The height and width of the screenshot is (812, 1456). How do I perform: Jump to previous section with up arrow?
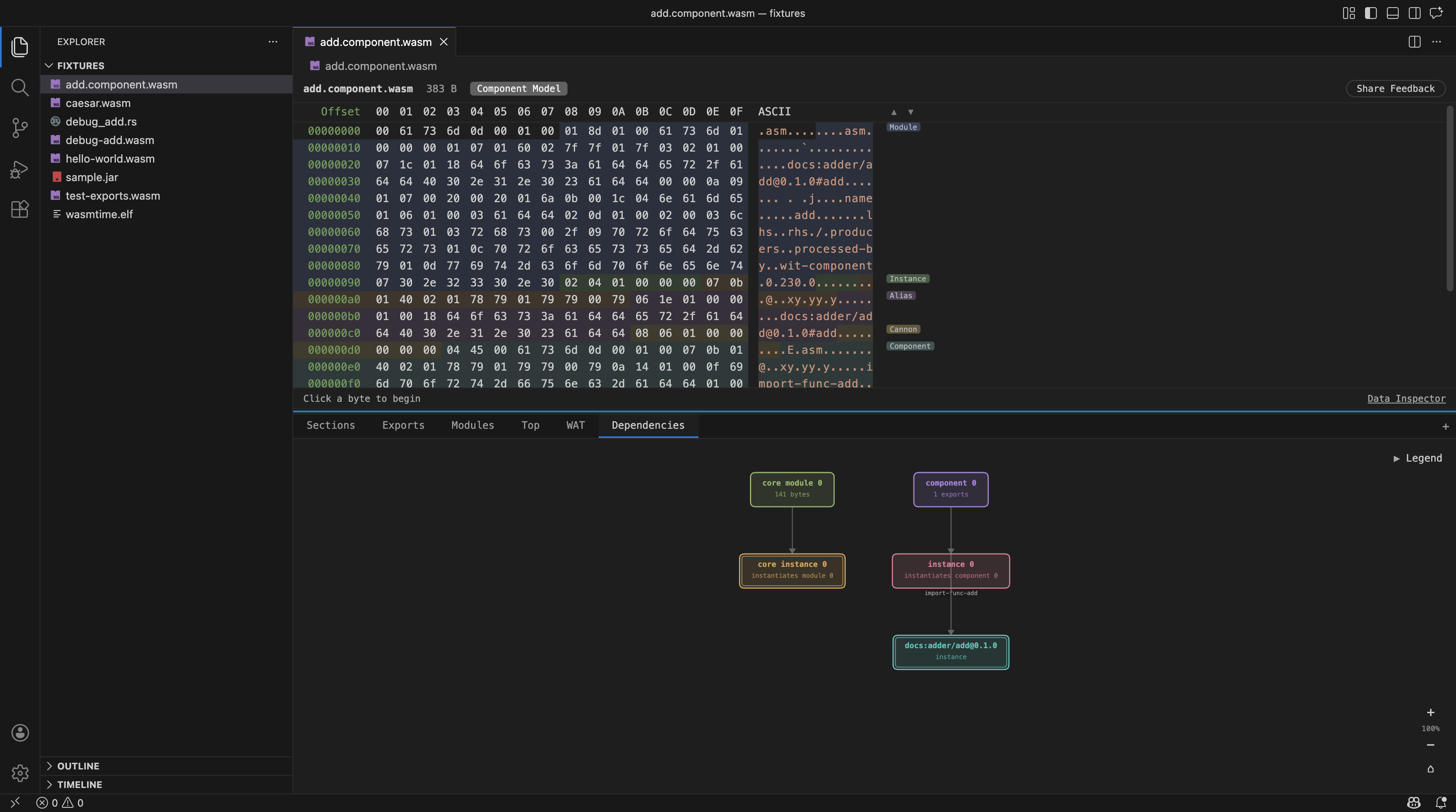[894, 112]
